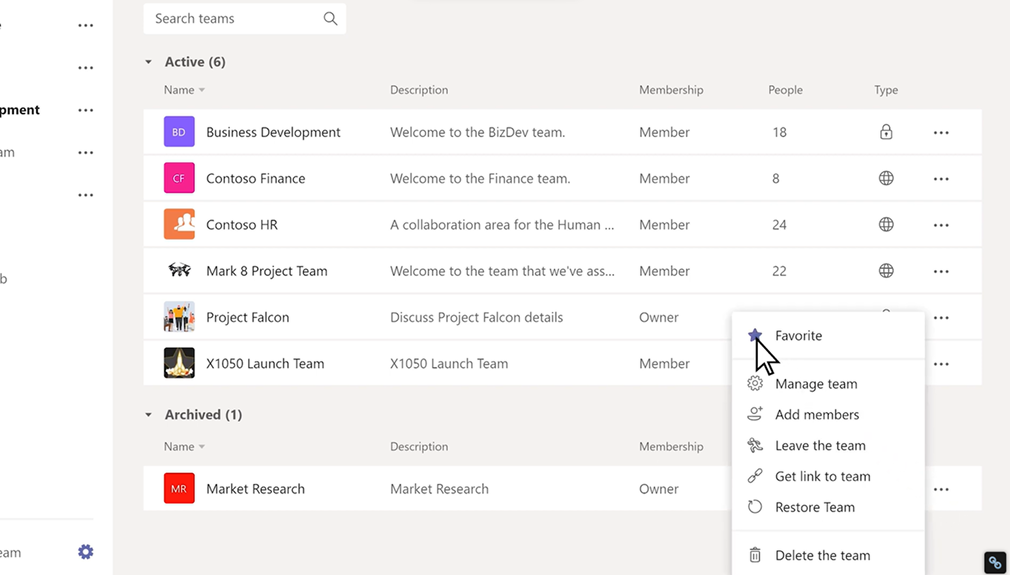
Task: Open the Business Development BD avatar
Action: (x=179, y=132)
